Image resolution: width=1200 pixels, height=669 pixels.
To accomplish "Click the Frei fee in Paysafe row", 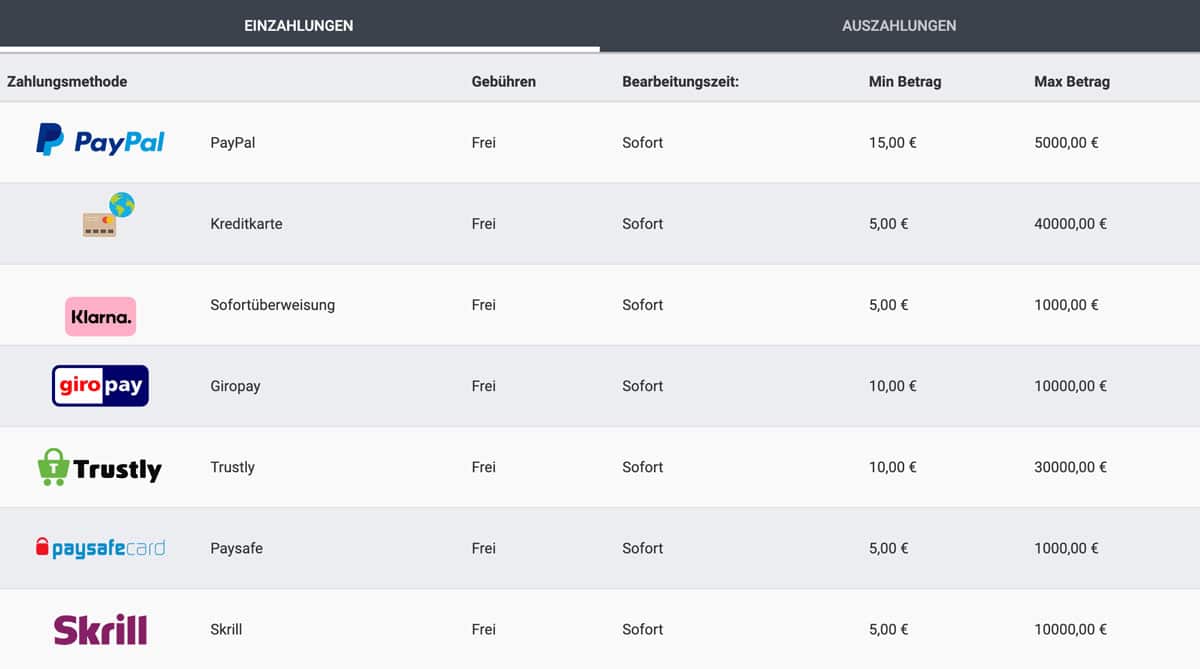I will [484, 548].
